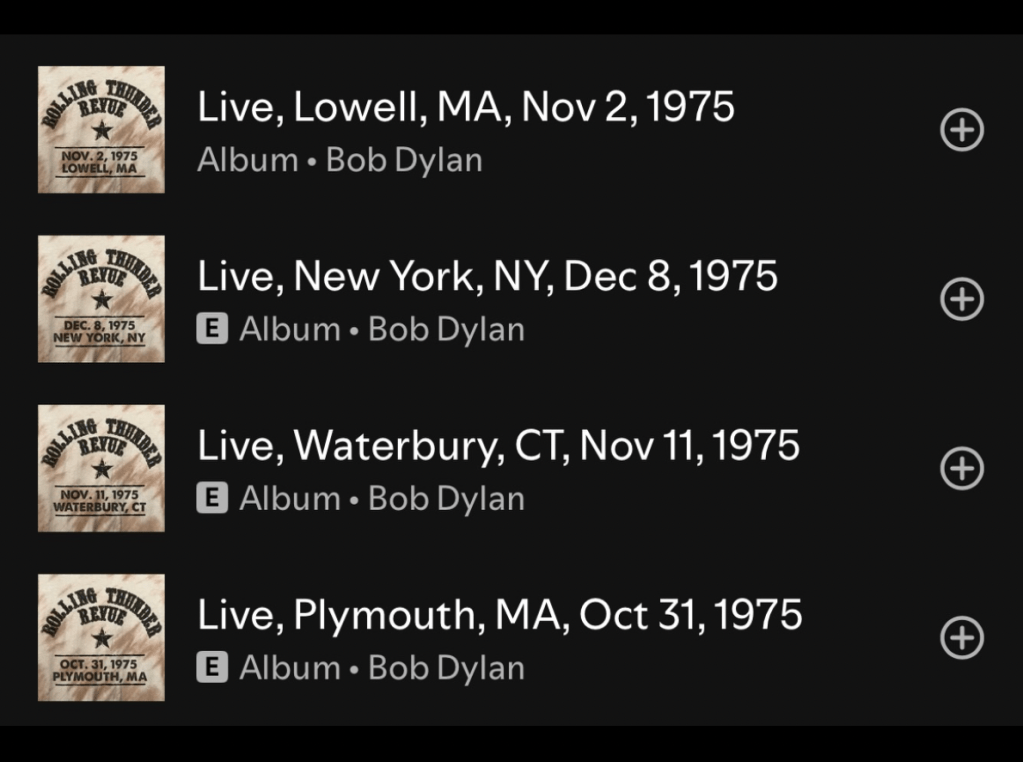Click the Album label under Lowell title
Viewport: 1023px width, 762px height.
[x=247, y=160]
